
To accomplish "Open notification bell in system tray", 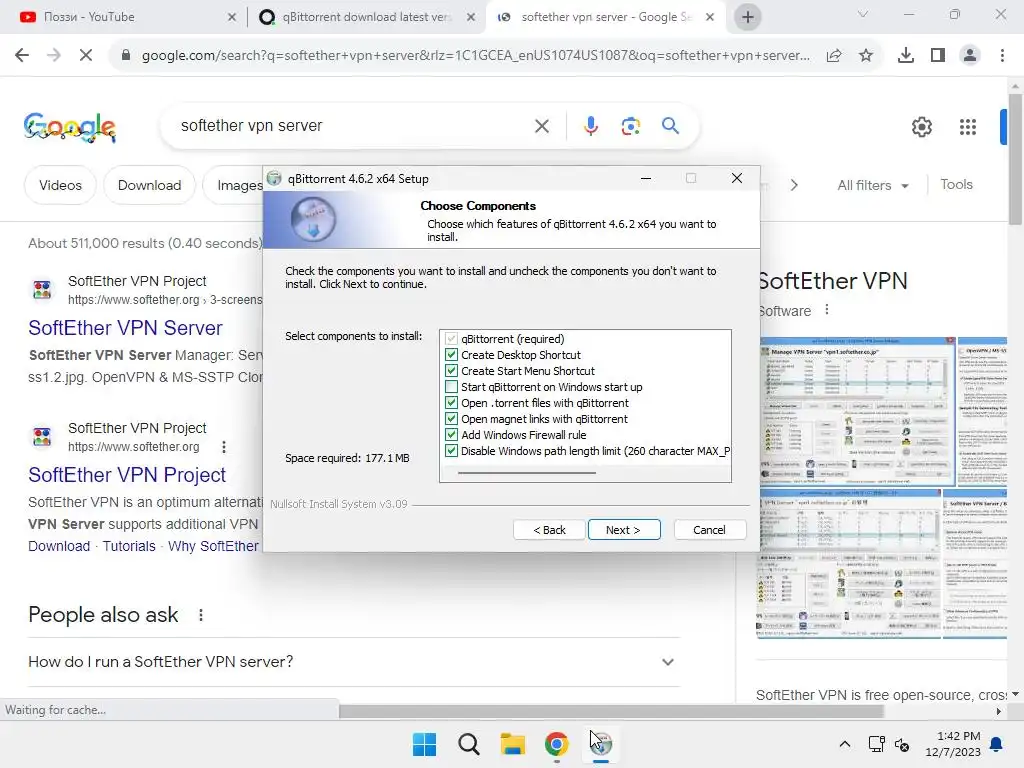I will [x=997, y=744].
